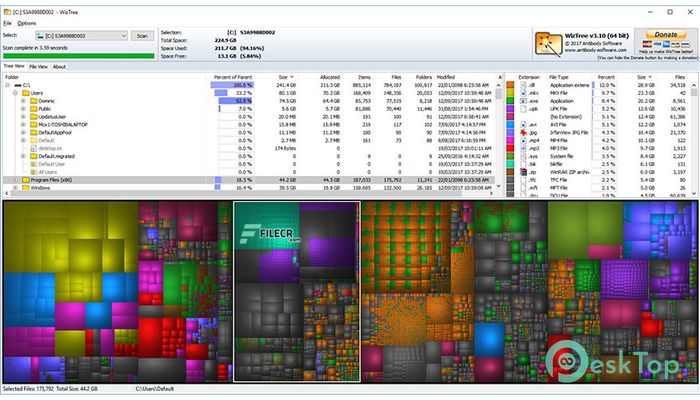Switch to the Tree View tab
This screenshot has width=700, height=400.
pos(14,66)
